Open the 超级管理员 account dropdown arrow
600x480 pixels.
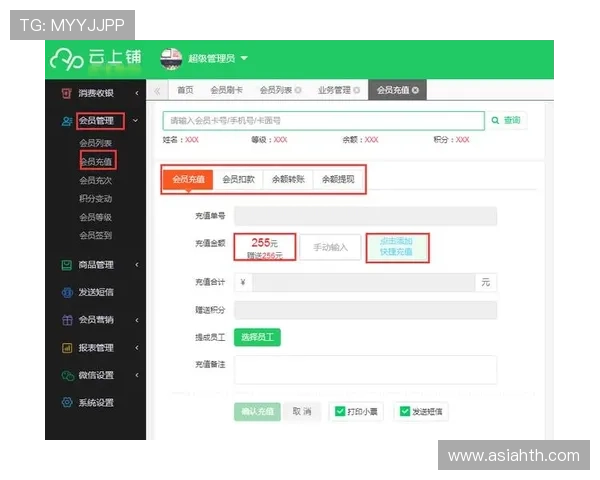(x=244, y=58)
